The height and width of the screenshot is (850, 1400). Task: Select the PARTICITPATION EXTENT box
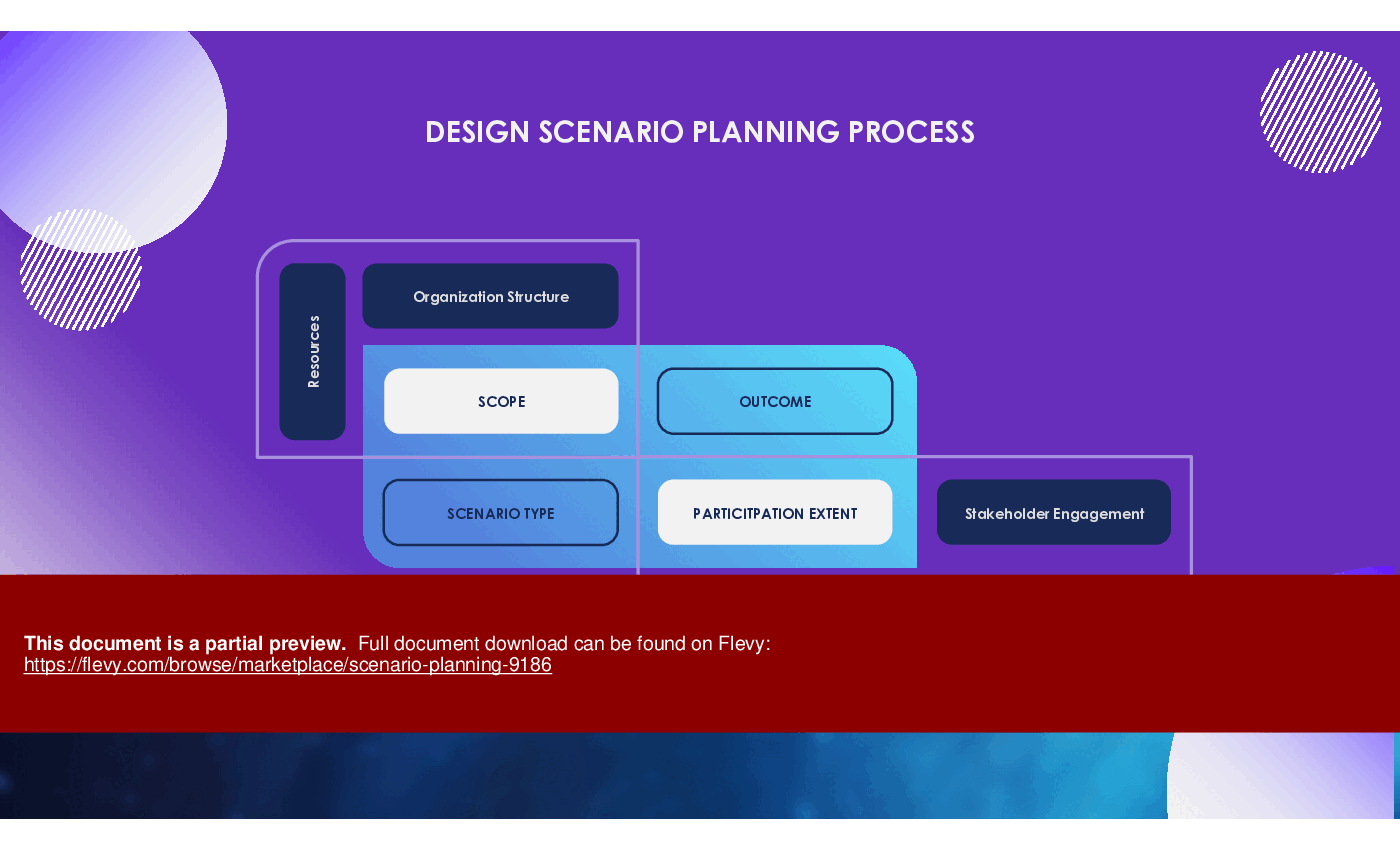pyautogui.click(x=775, y=513)
